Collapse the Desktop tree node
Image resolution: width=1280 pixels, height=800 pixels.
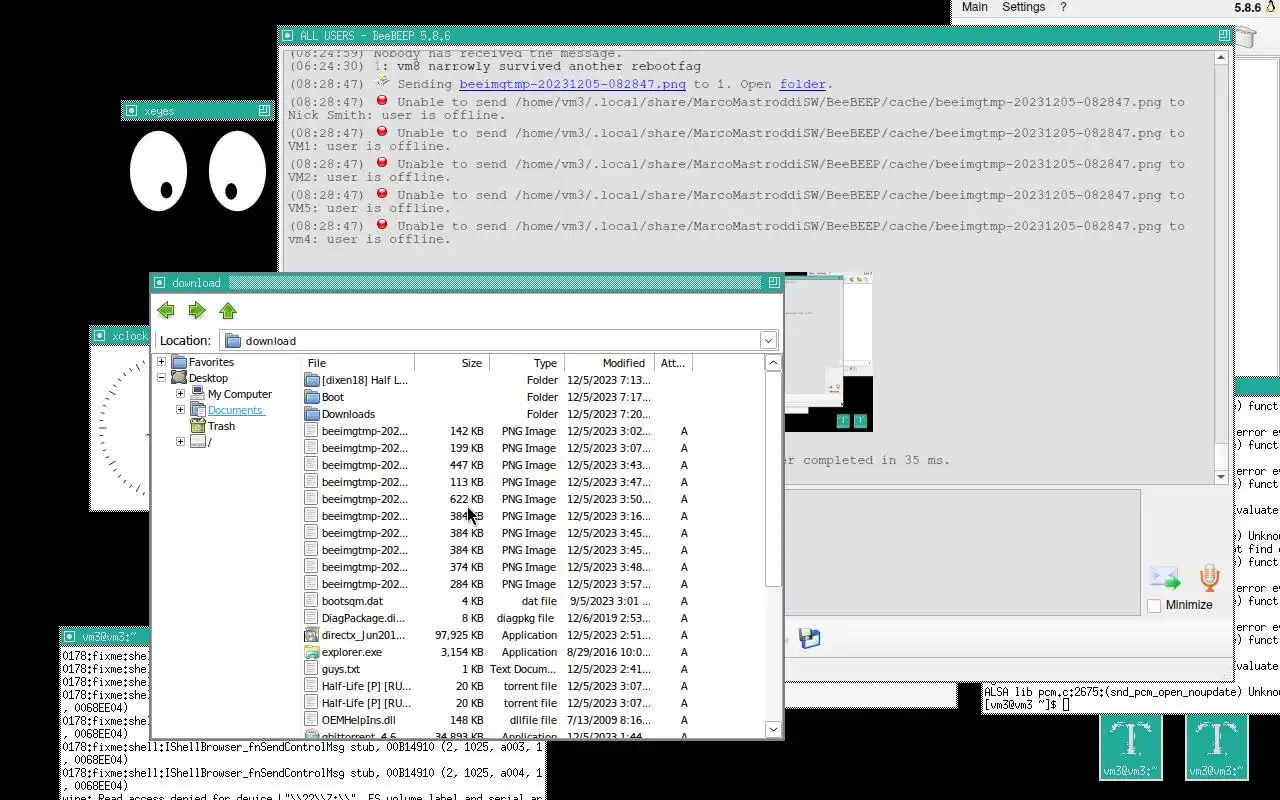(x=162, y=378)
